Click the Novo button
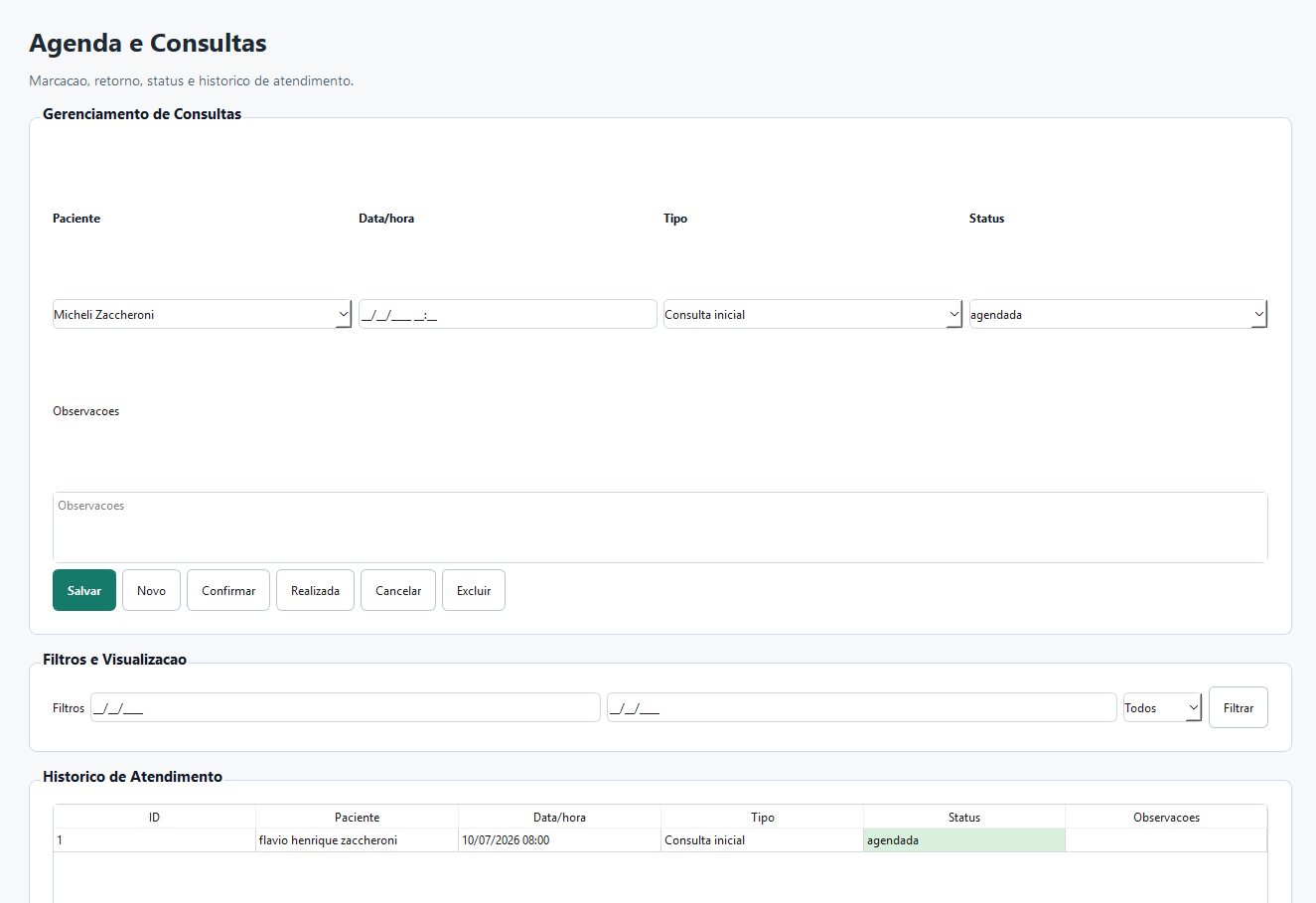 151,590
